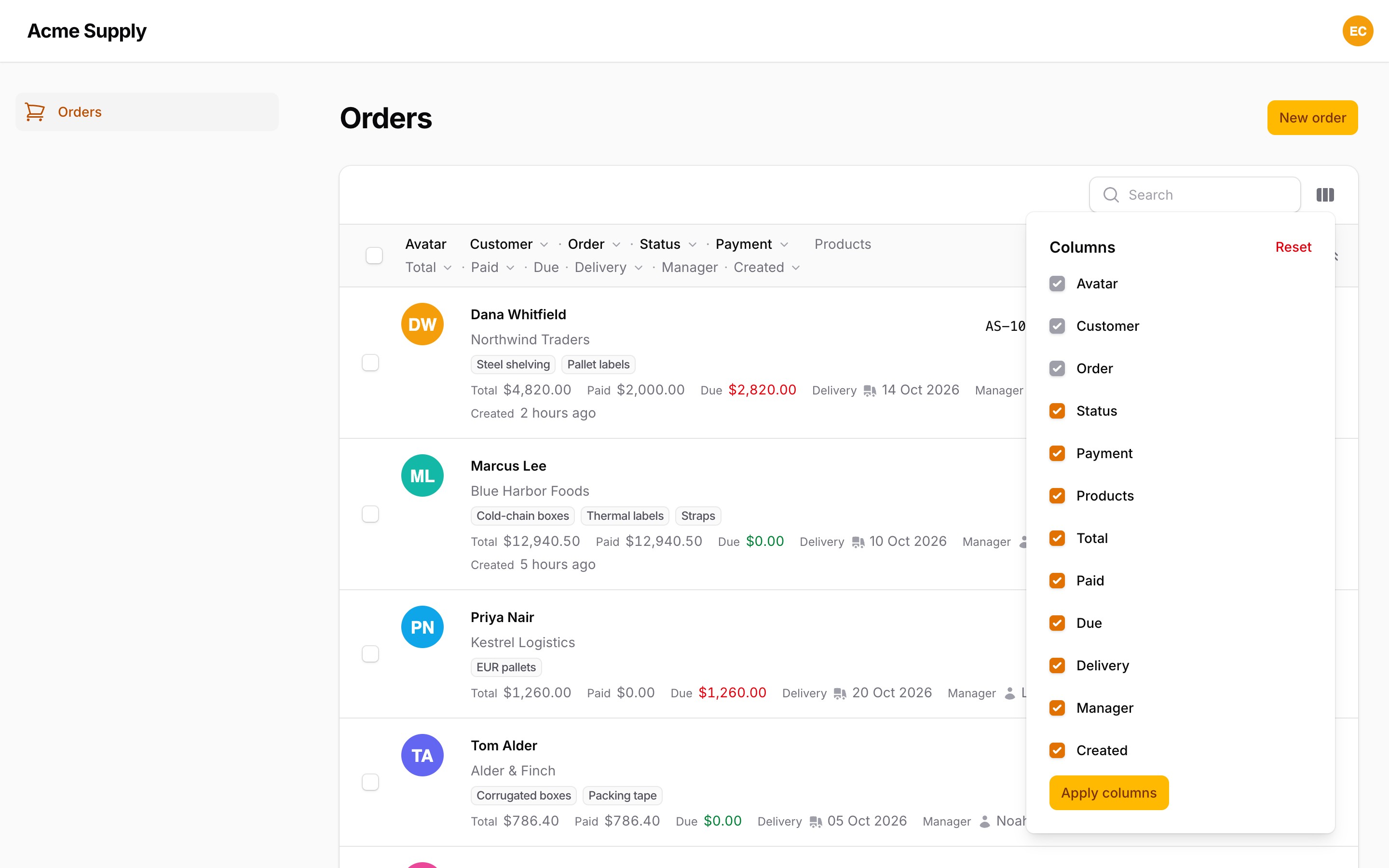1389x868 pixels.
Task: Toggle the Paid column checkbox
Action: (1057, 581)
